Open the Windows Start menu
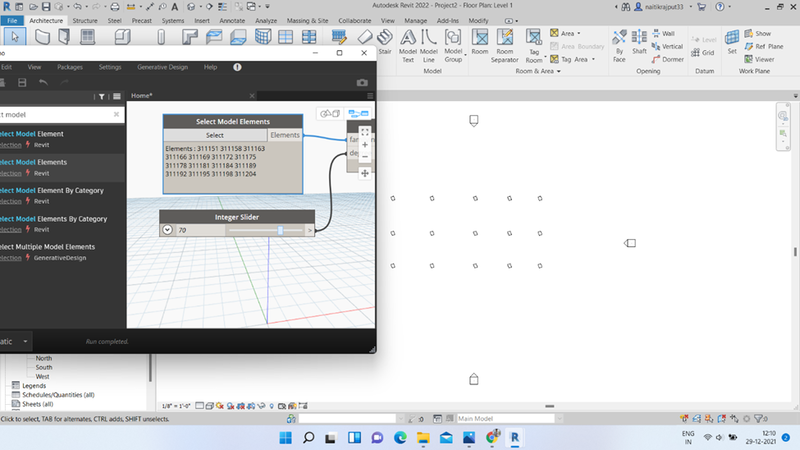Screen dimensions: 800x450 [286, 438]
